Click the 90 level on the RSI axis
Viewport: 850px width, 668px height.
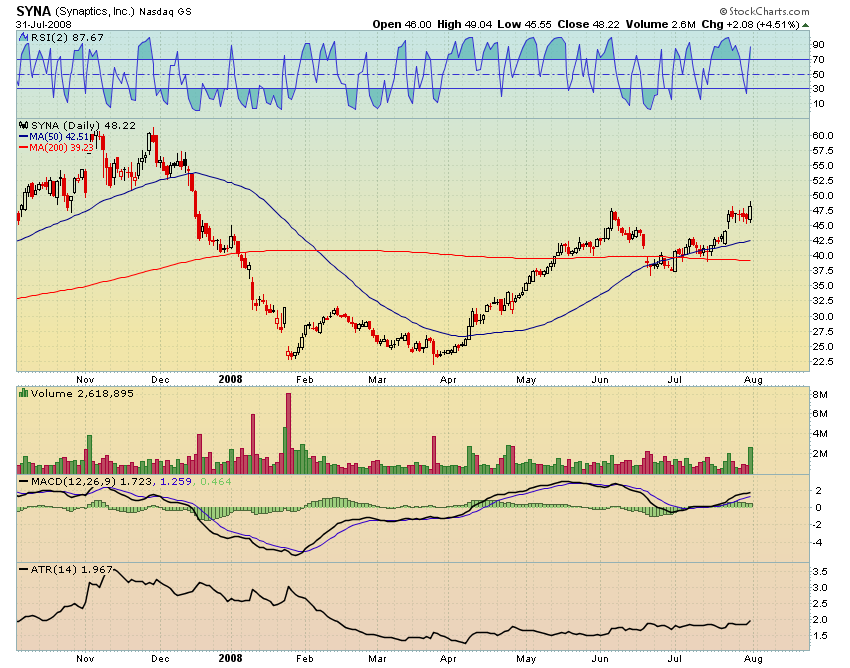818,44
